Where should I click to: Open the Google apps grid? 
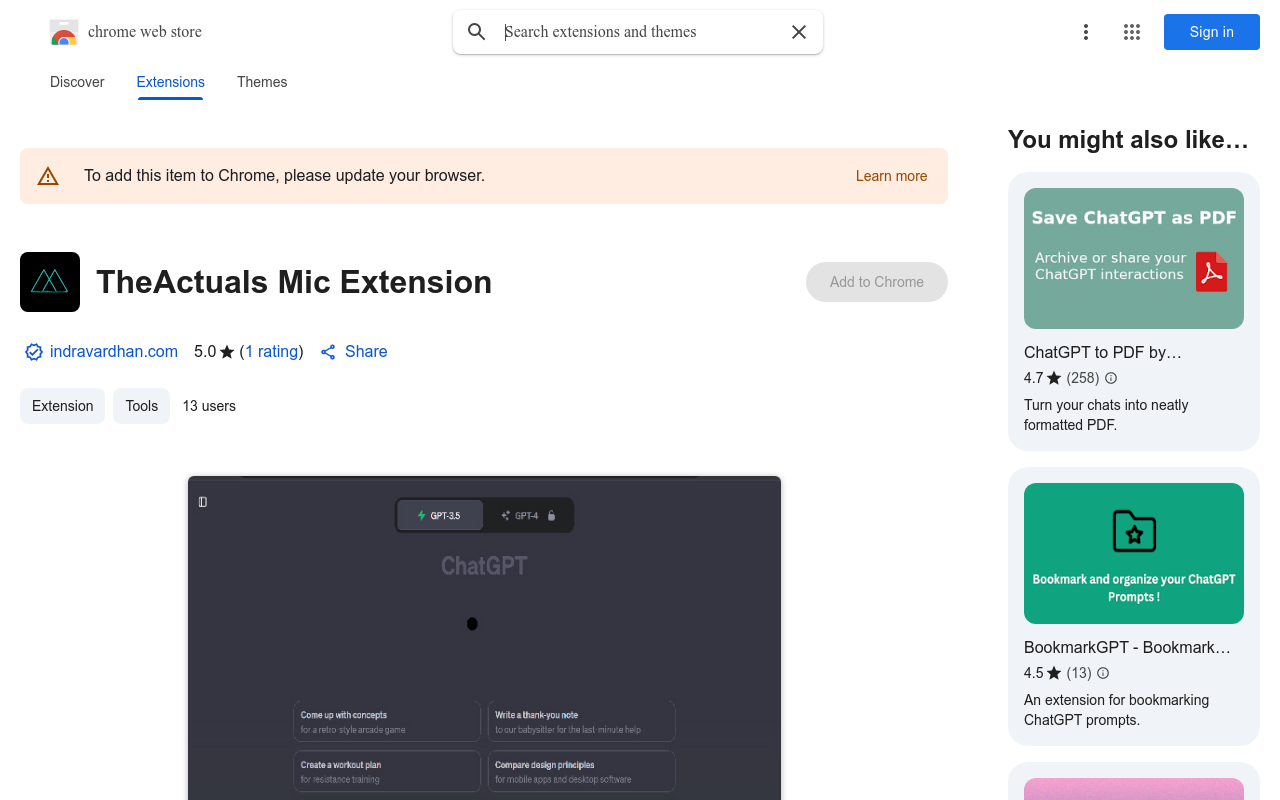pyautogui.click(x=1132, y=32)
